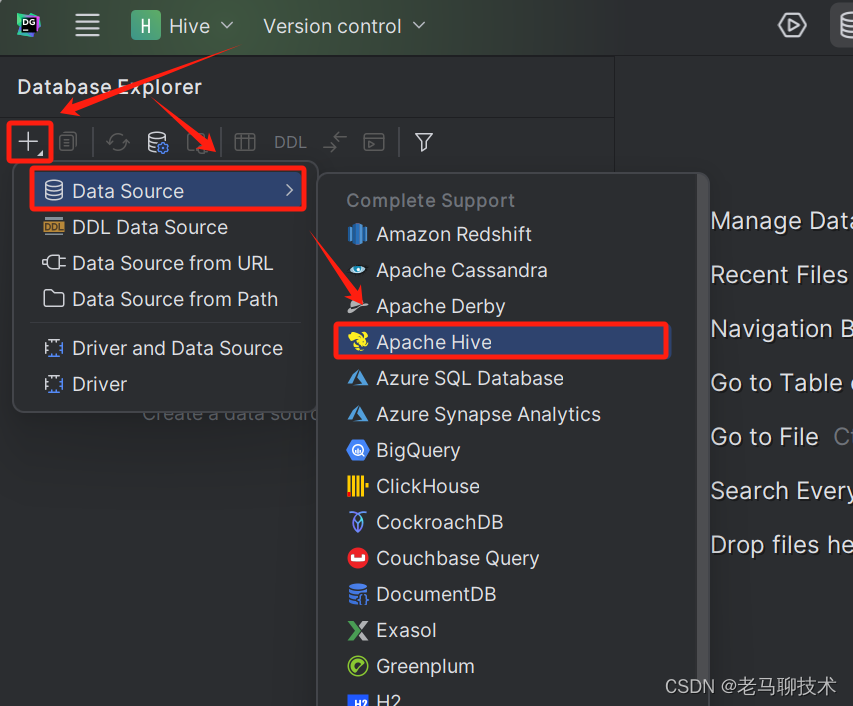Select Exasol data source
This screenshot has height=706, width=853.
click(x=503, y=630)
